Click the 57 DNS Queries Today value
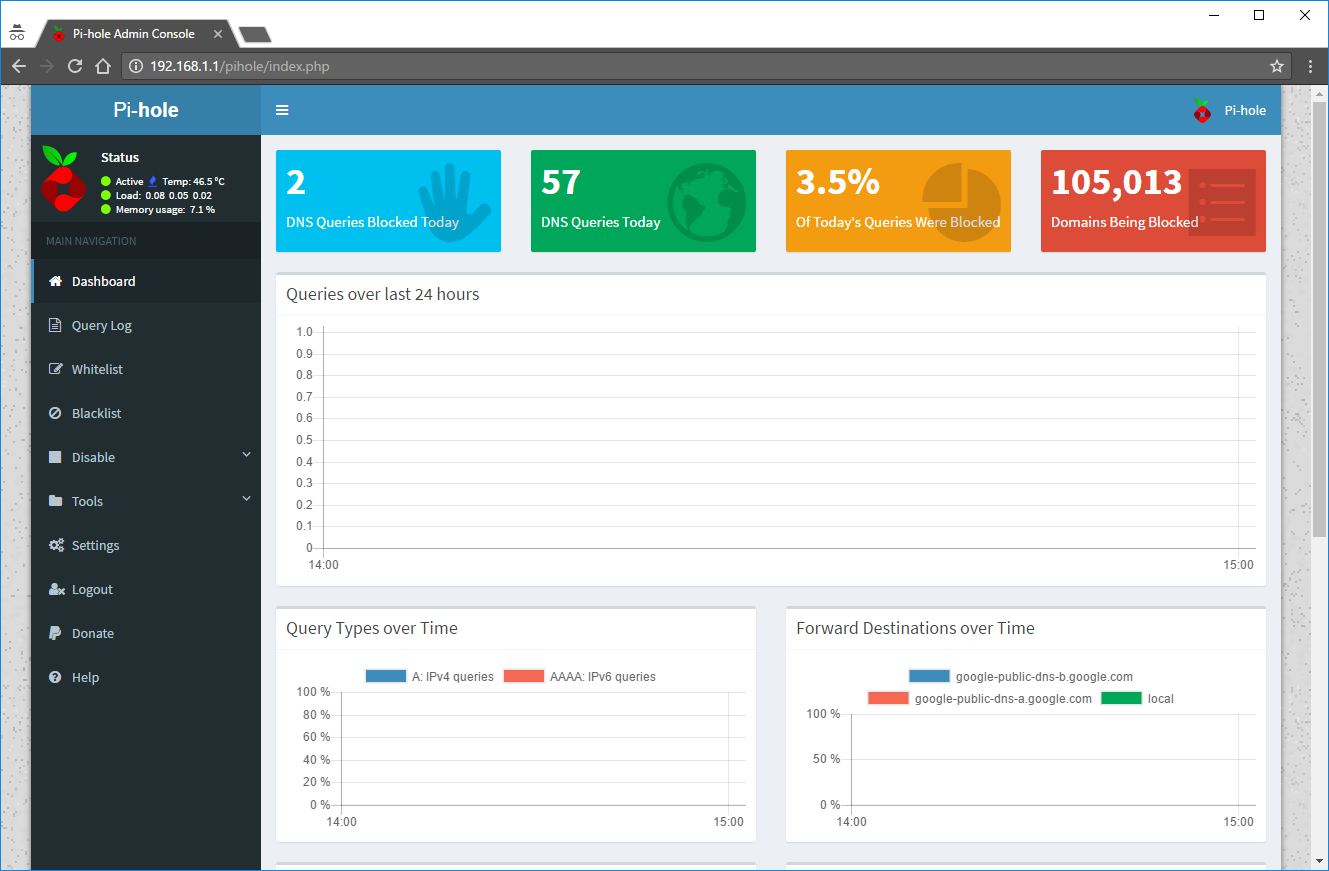 tap(561, 182)
